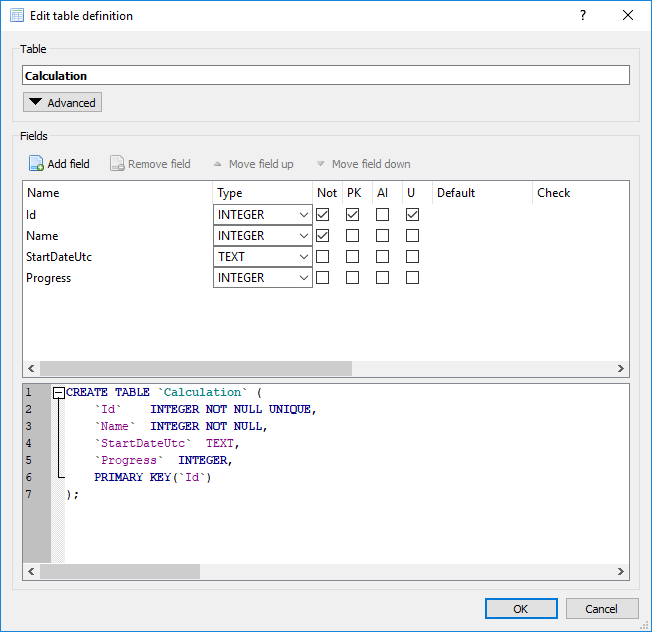Select the StartDateUtc field name cell
Viewport: 652px width, 632px height.
click(118, 257)
